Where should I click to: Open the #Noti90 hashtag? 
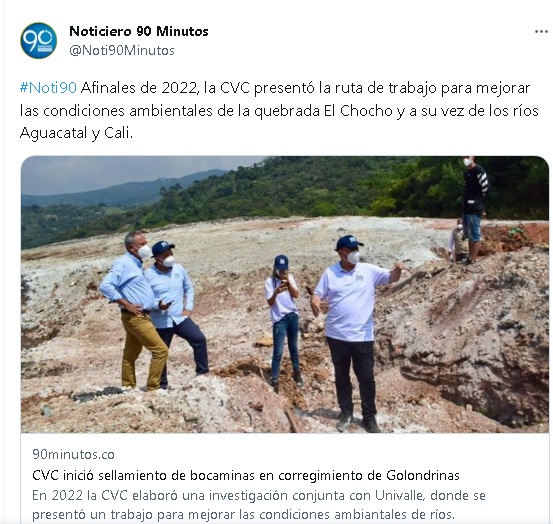48,88
